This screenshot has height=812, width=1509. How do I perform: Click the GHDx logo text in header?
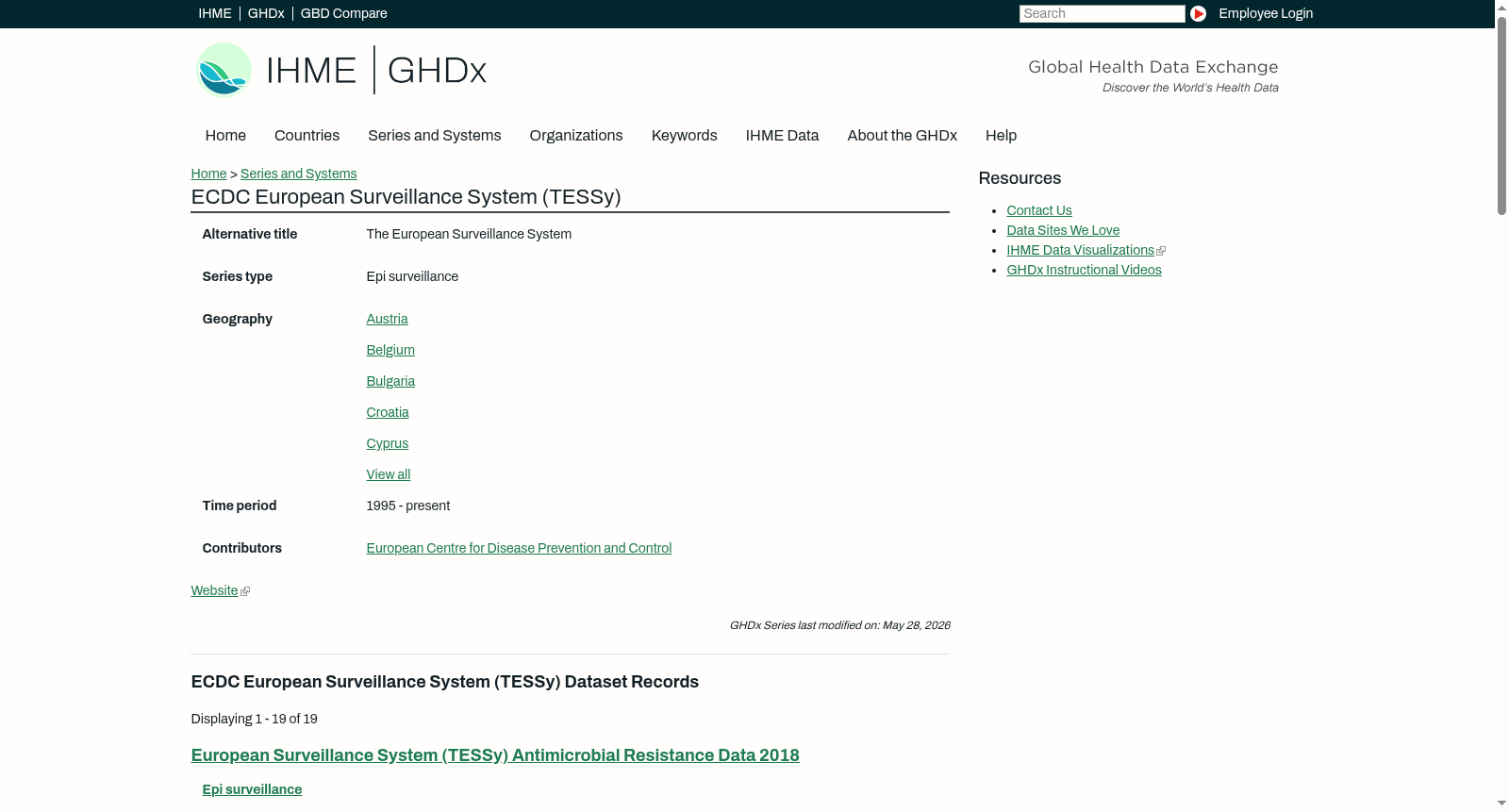coord(437,71)
